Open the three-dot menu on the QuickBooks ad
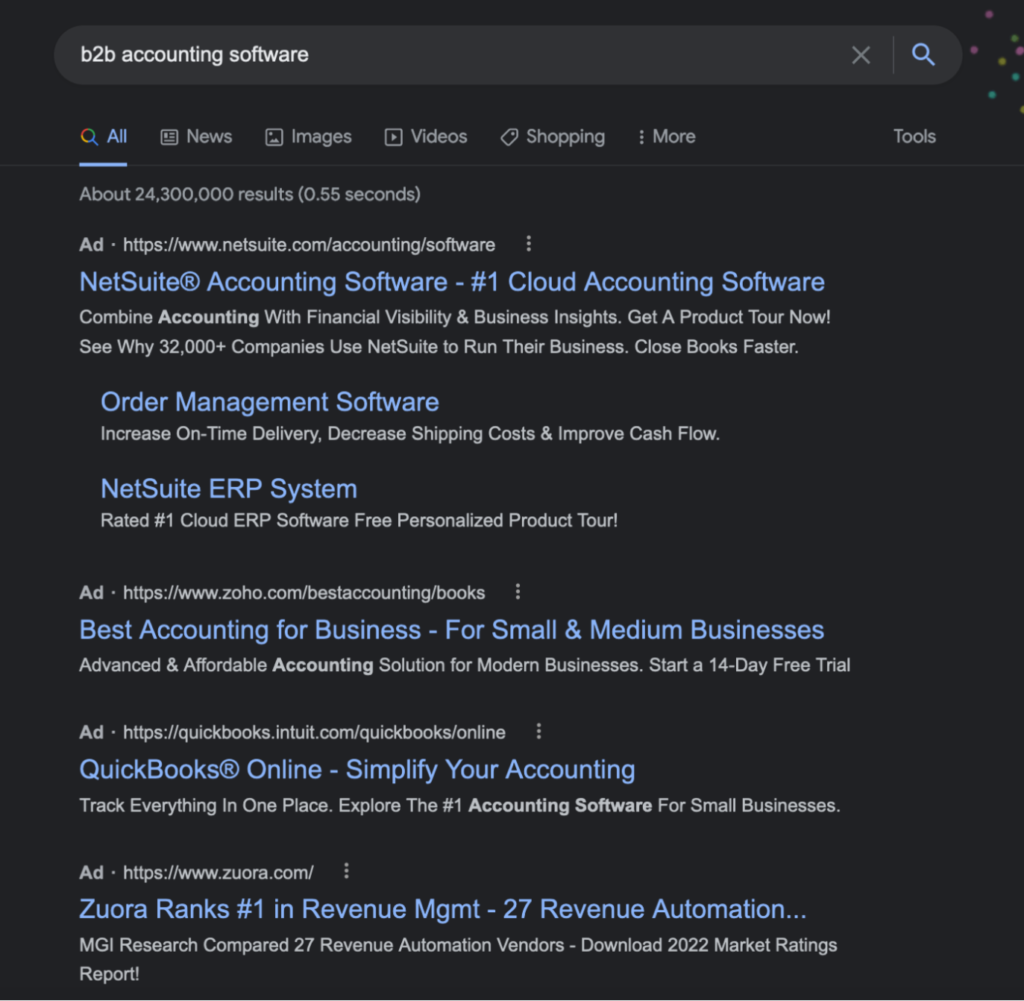 (x=539, y=731)
